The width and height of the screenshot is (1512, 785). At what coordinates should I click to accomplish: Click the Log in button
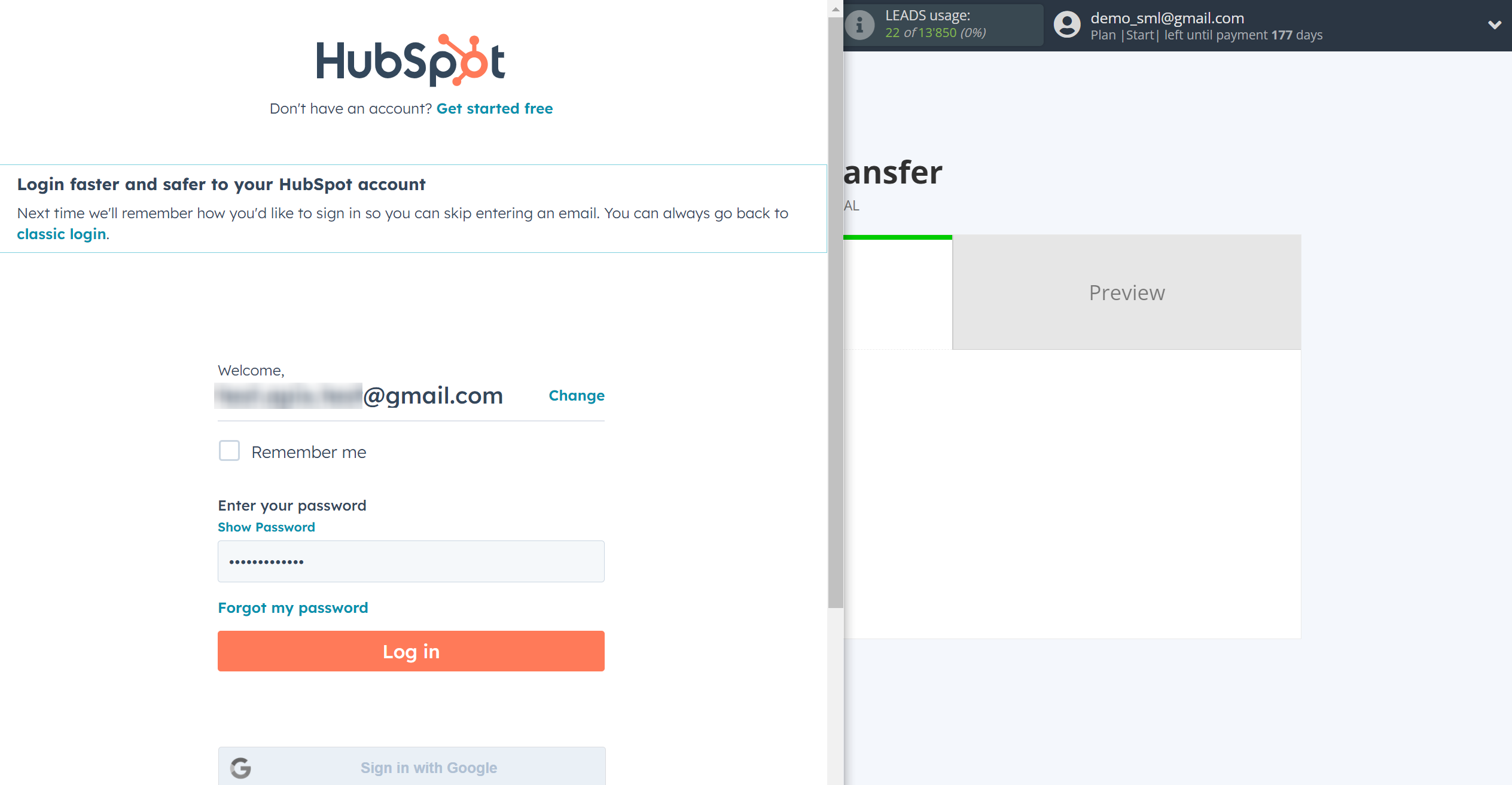411,651
